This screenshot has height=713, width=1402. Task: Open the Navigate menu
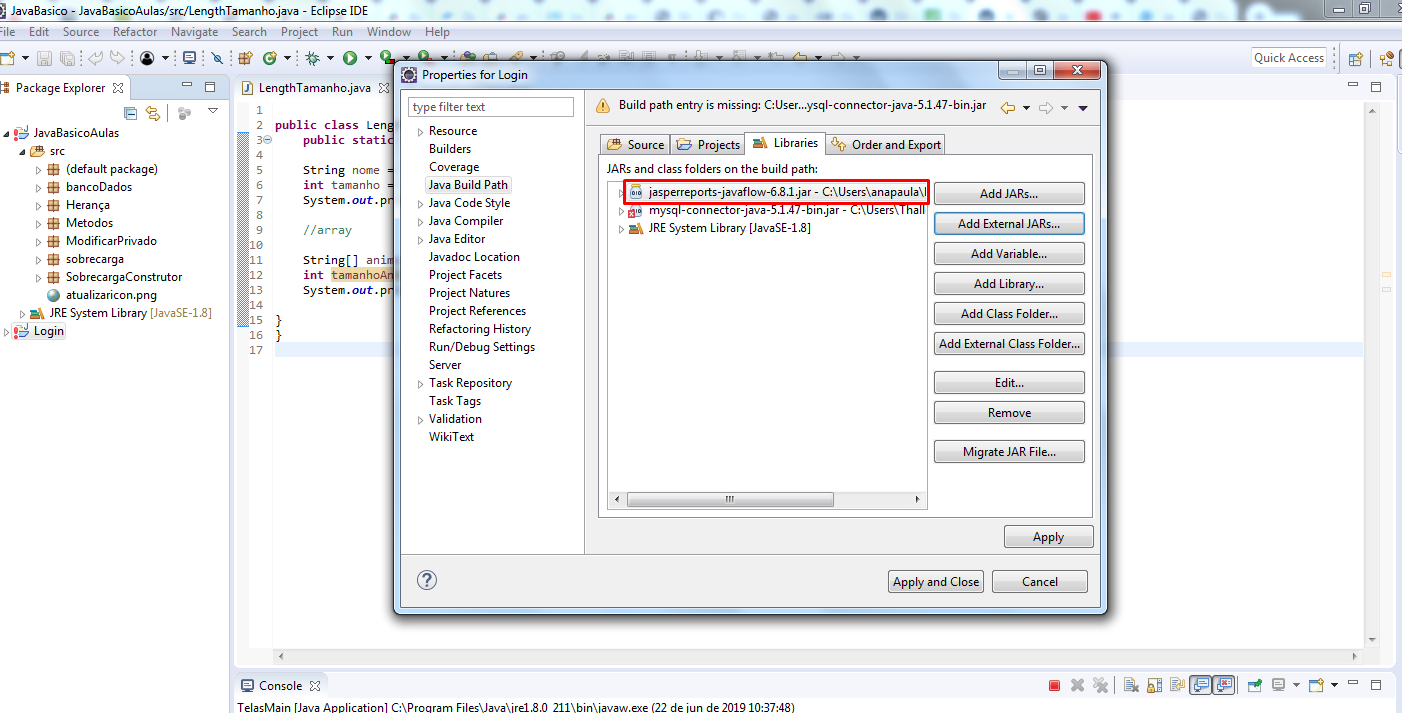(x=194, y=32)
